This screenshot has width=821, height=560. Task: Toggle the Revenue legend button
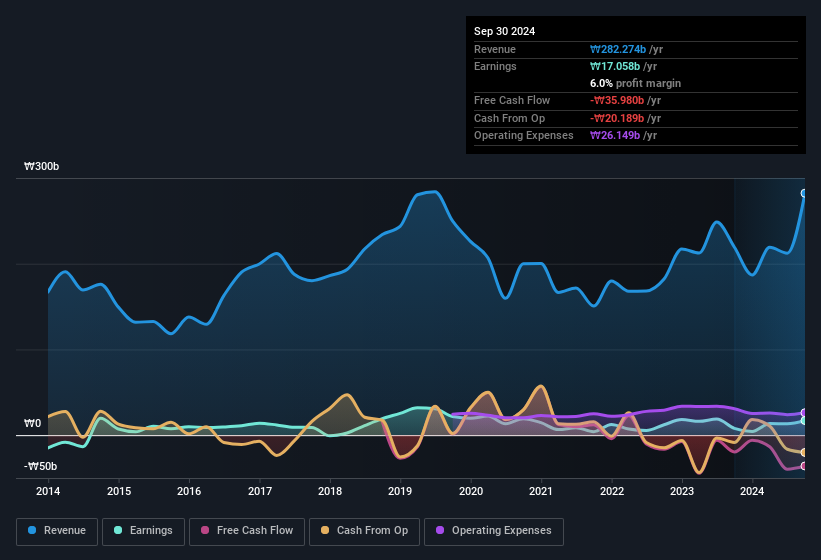click(57, 531)
